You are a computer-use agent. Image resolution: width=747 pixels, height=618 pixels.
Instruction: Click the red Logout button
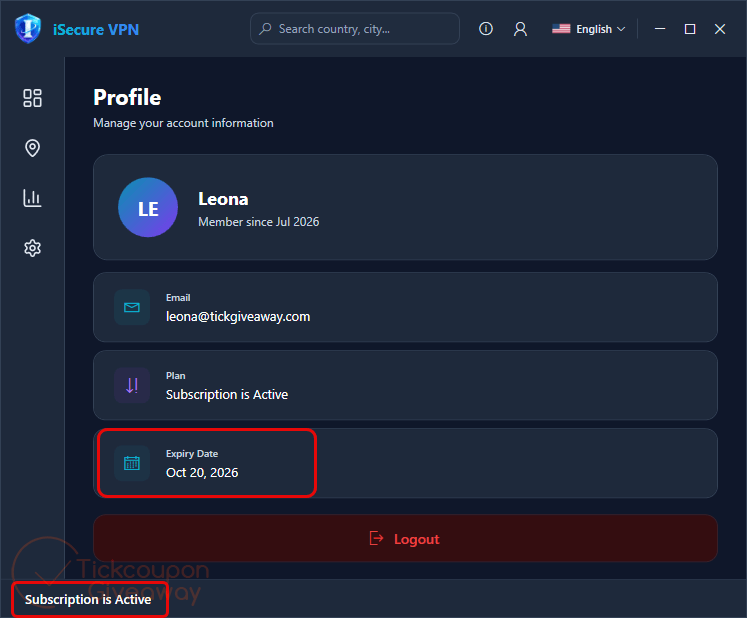[x=405, y=538]
